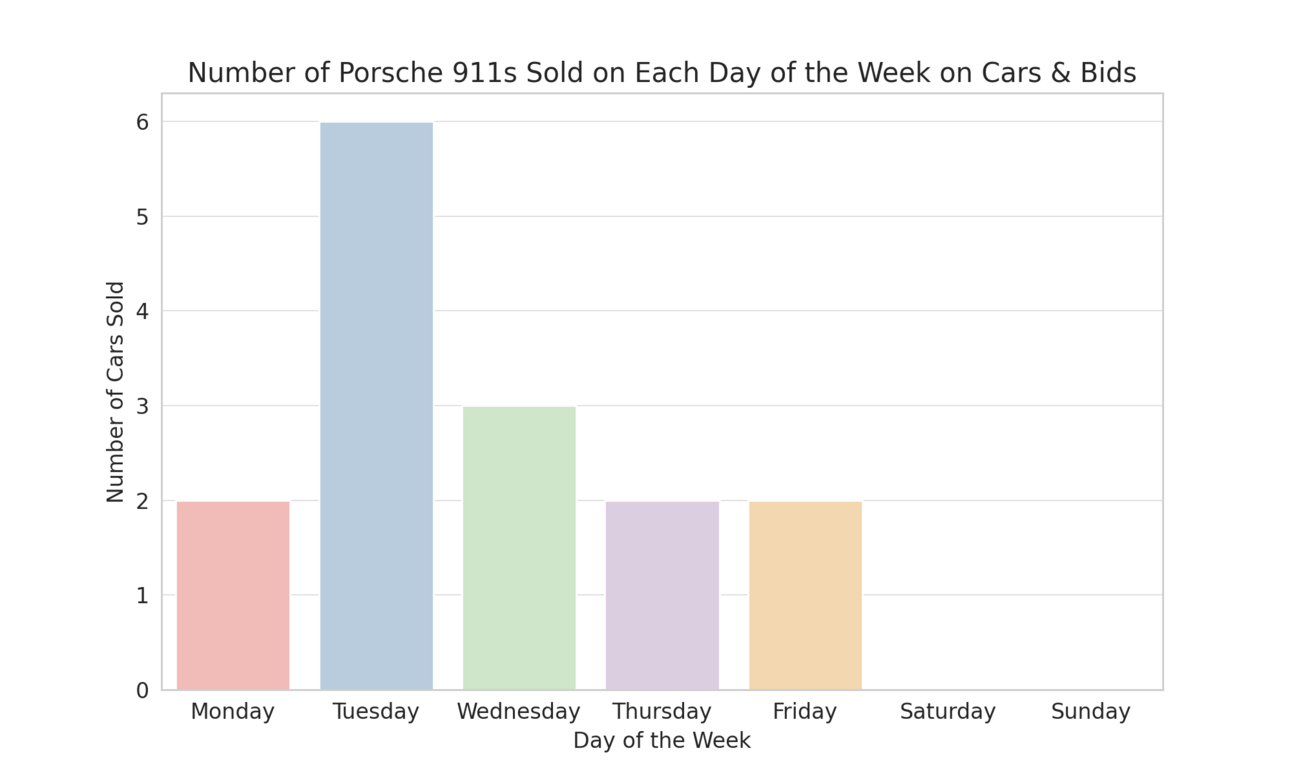The image size is (1292, 775).
Task: Click the orange Friday bar
Action: coord(805,595)
